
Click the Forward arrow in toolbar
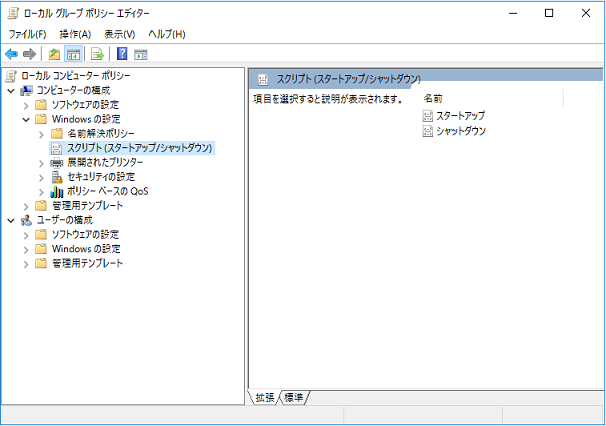click(x=29, y=54)
